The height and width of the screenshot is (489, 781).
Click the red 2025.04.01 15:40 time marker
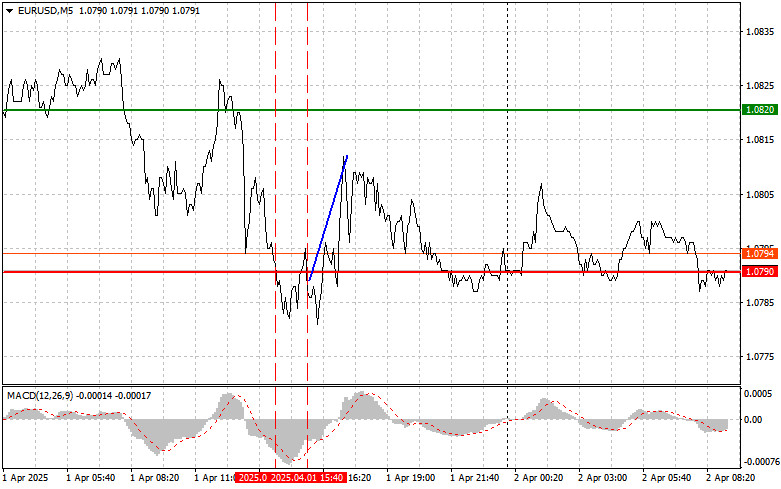307,478
